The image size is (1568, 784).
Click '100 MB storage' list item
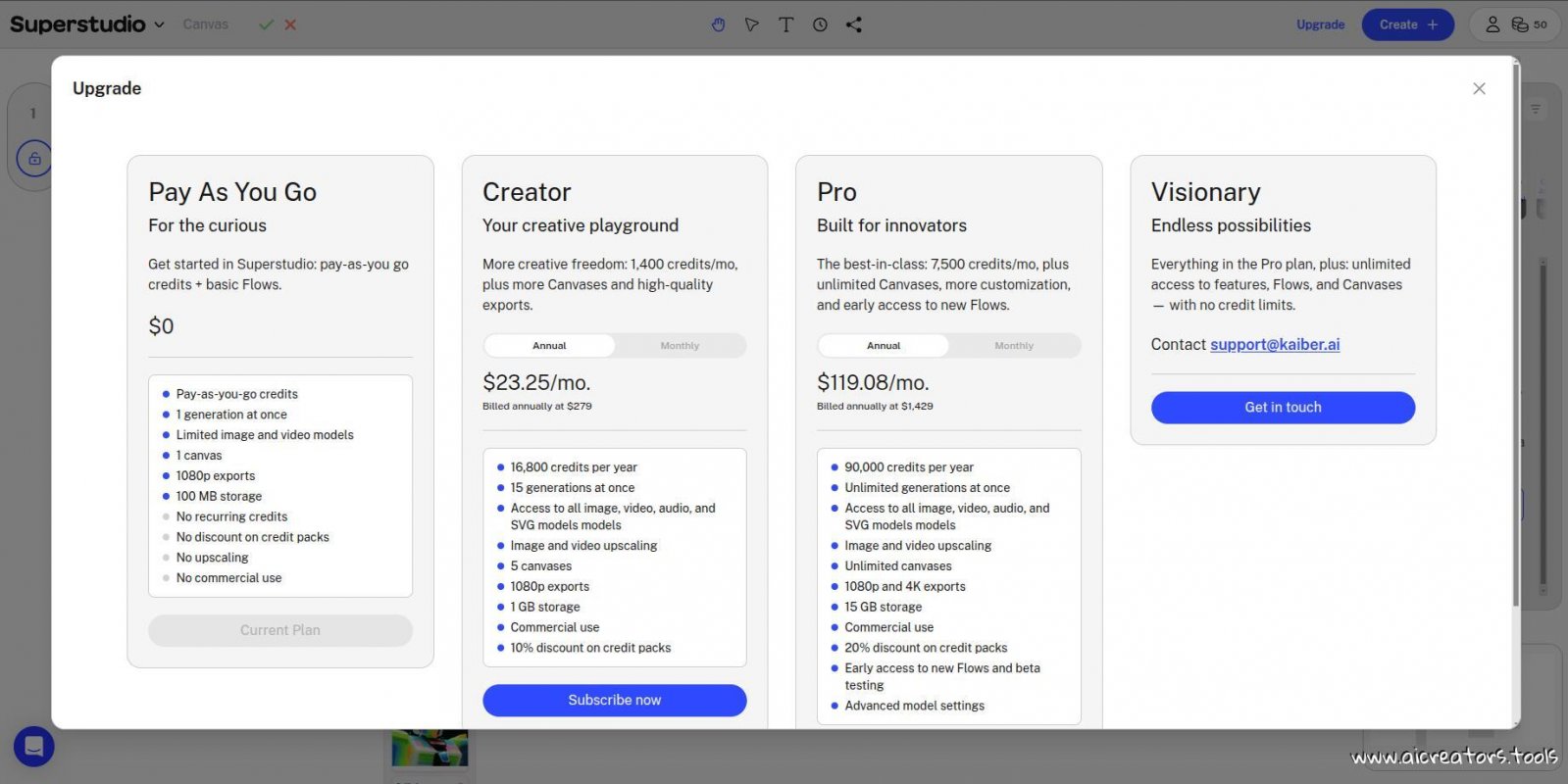point(219,497)
